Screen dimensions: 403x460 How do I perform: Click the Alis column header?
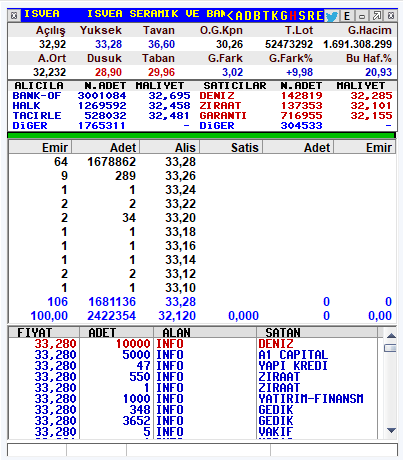(170, 147)
